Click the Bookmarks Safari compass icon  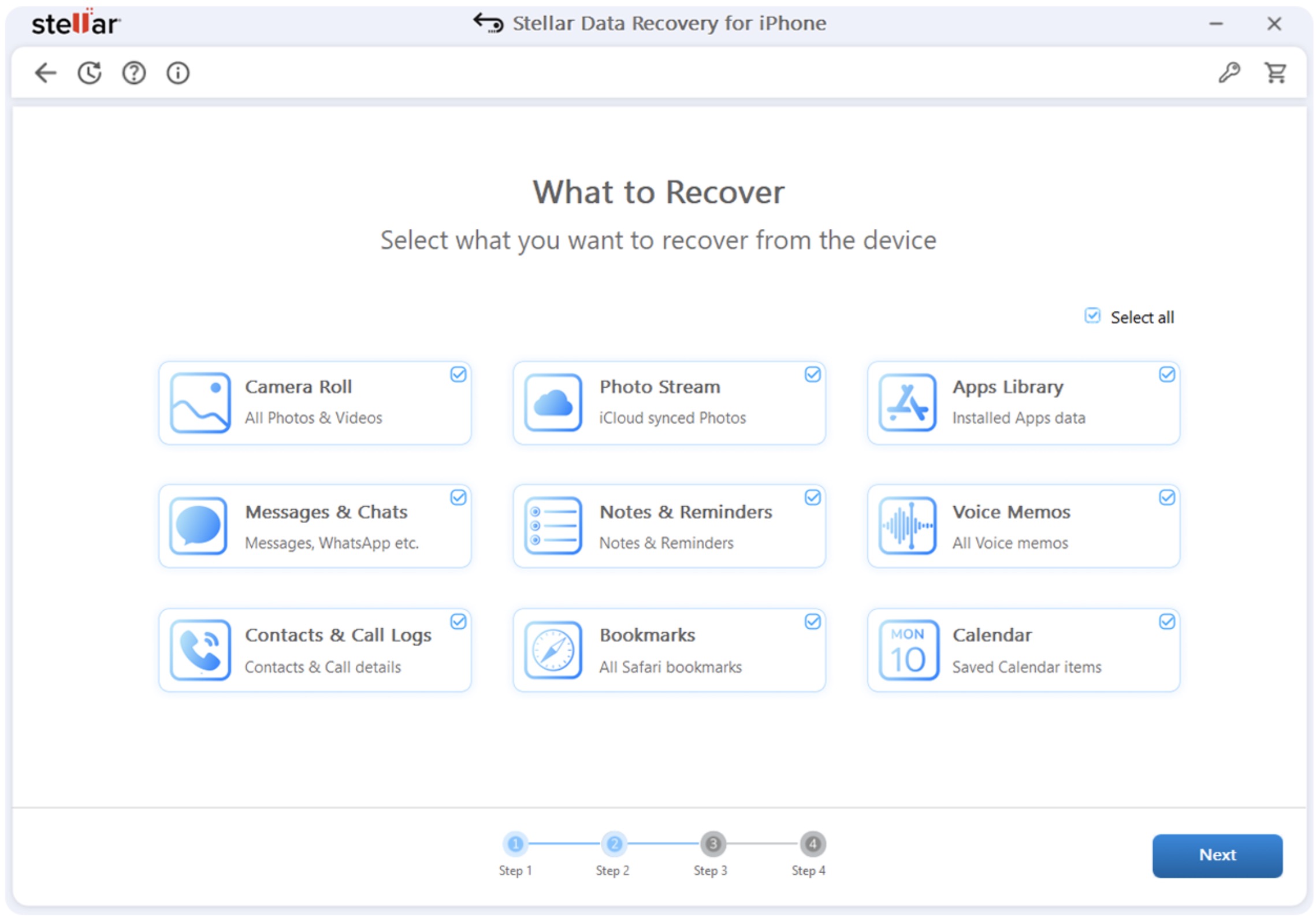[x=553, y=650]
